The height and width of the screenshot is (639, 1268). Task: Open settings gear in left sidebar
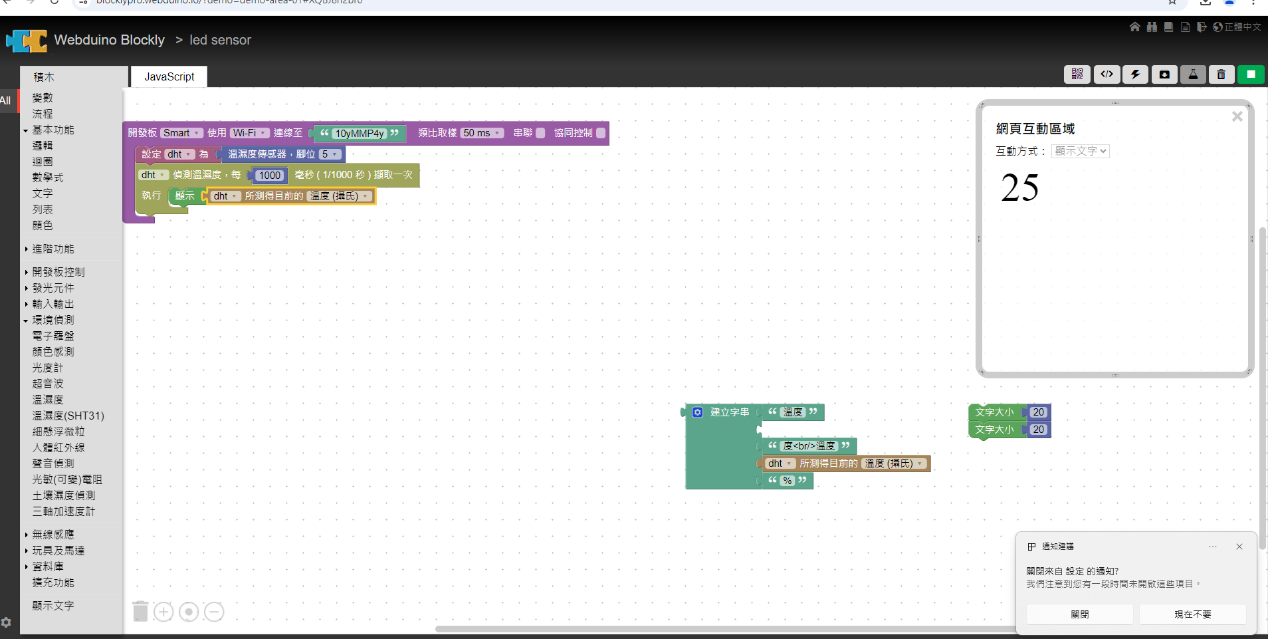[7, 622]
